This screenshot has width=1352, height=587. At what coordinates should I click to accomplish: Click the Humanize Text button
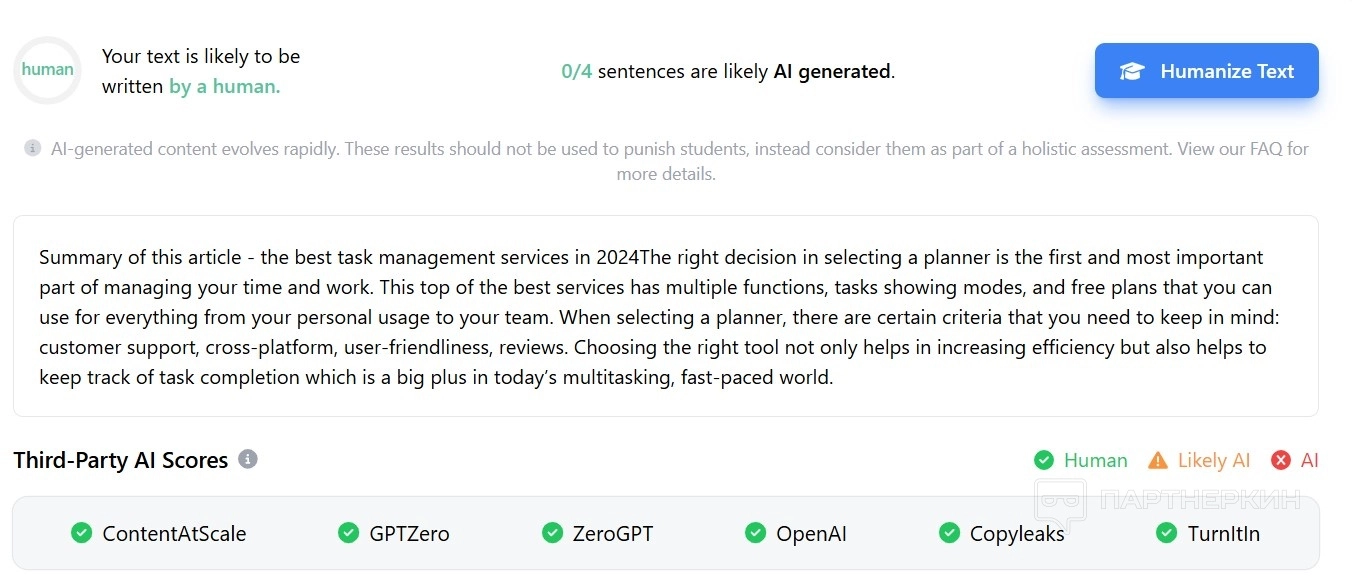pos(1206,71)
